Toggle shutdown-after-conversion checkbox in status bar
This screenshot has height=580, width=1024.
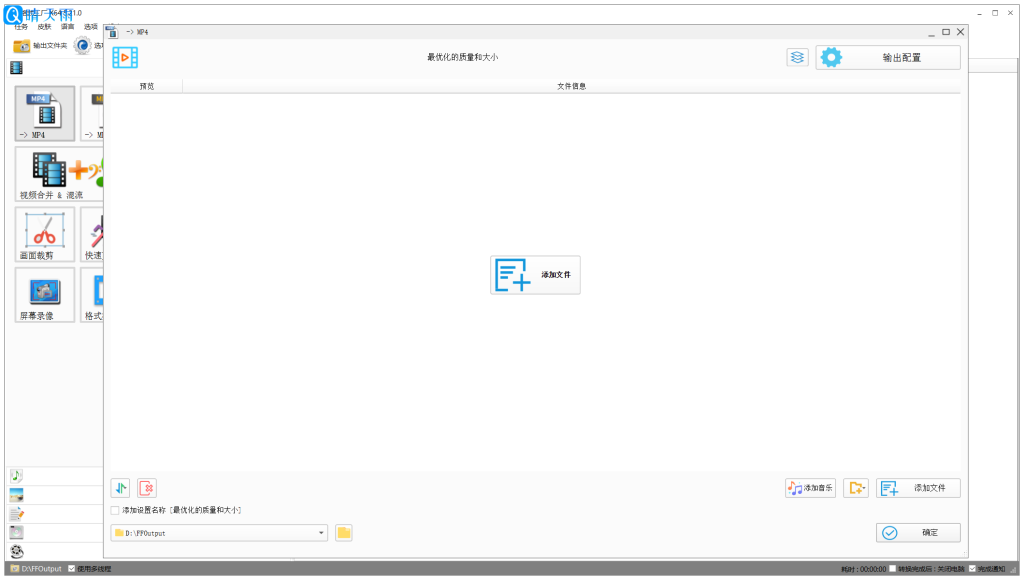coord(893,569)
